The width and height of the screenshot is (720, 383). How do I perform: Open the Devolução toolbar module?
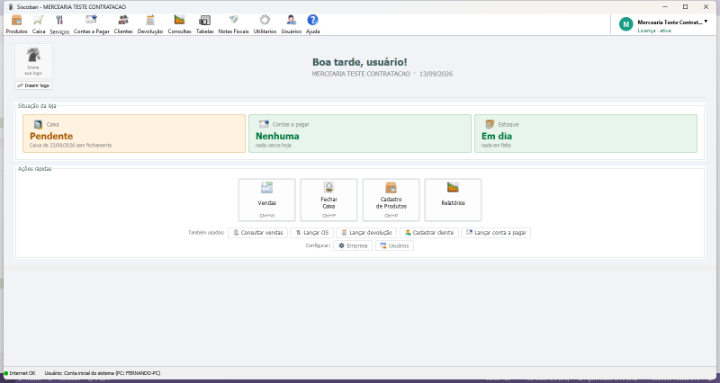coord(150,24)
